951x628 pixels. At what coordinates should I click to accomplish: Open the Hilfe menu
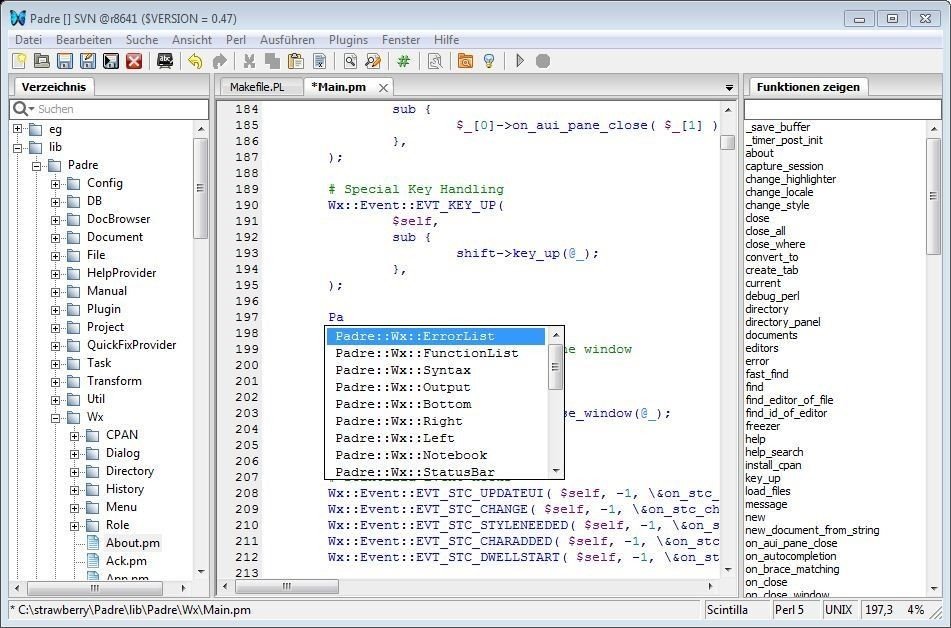(446, 39)
